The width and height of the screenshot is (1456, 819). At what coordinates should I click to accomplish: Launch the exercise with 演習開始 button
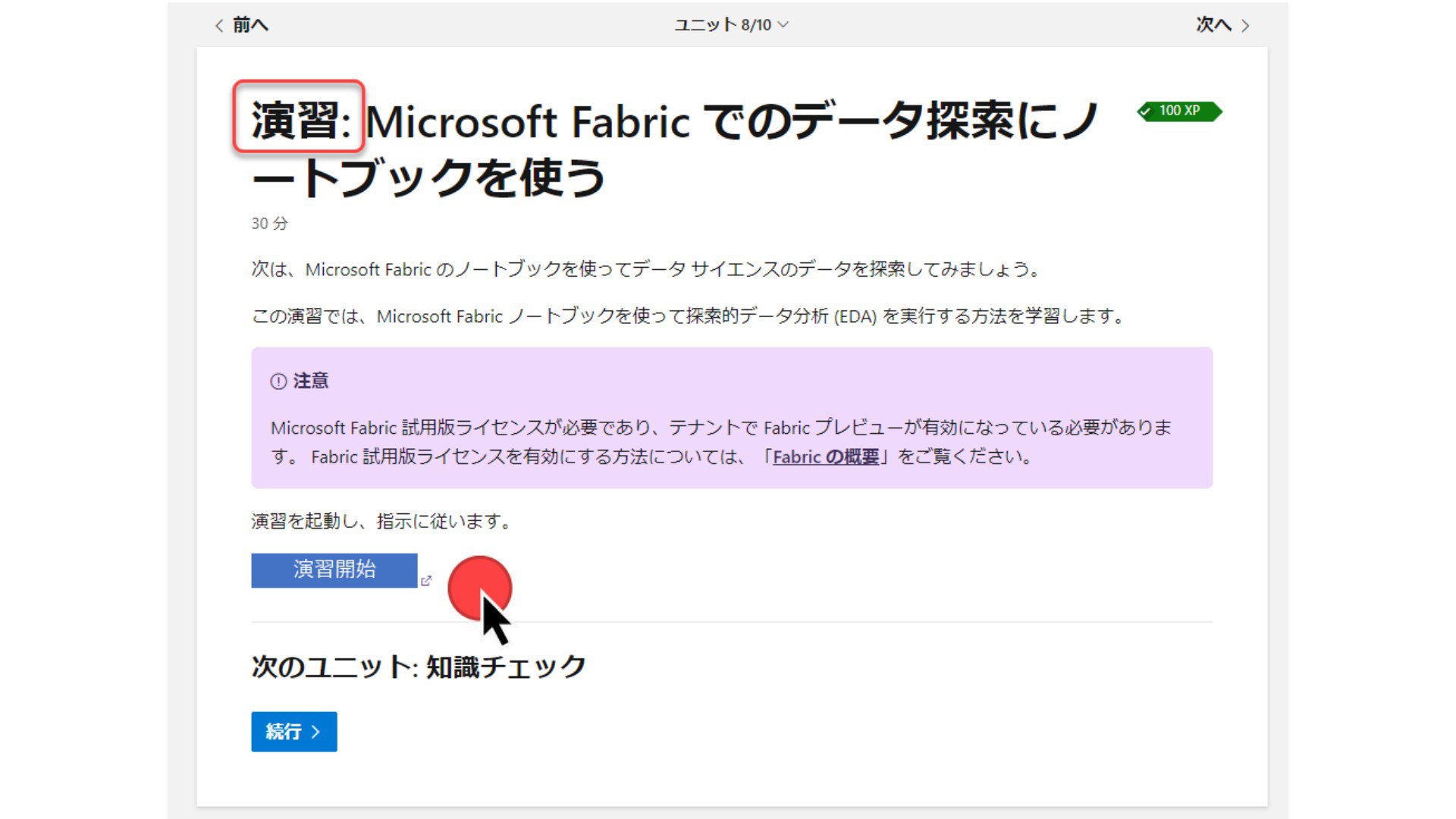[334, 570]
